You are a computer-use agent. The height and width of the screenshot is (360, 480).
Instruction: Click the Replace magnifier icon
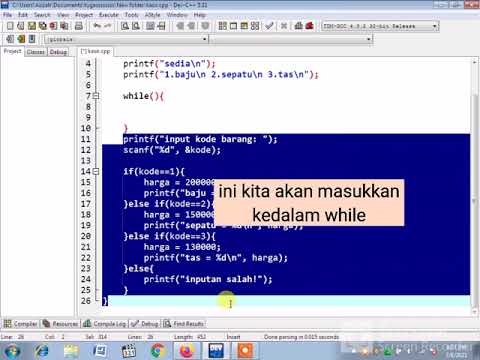pyautogui.click(x=136, y=26)
